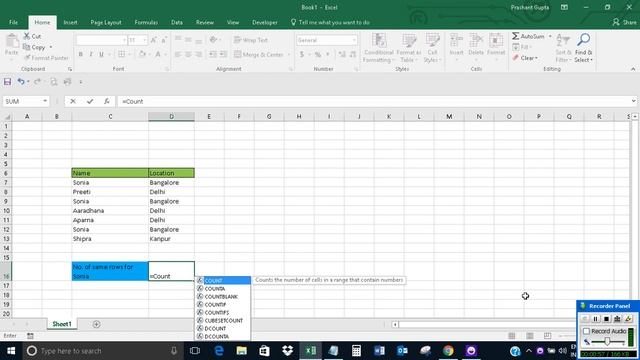Cancel the formula entry with X
This screenshot has height=360, width=640.
click(x=73, y=101)
